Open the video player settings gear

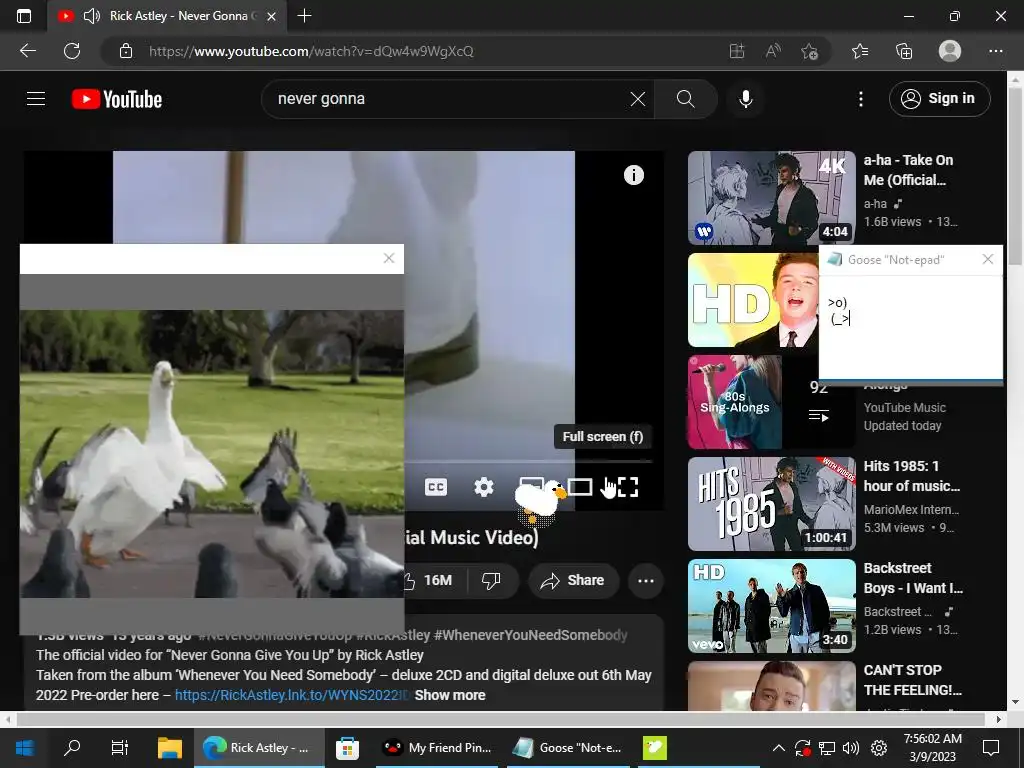pos(484,487)
